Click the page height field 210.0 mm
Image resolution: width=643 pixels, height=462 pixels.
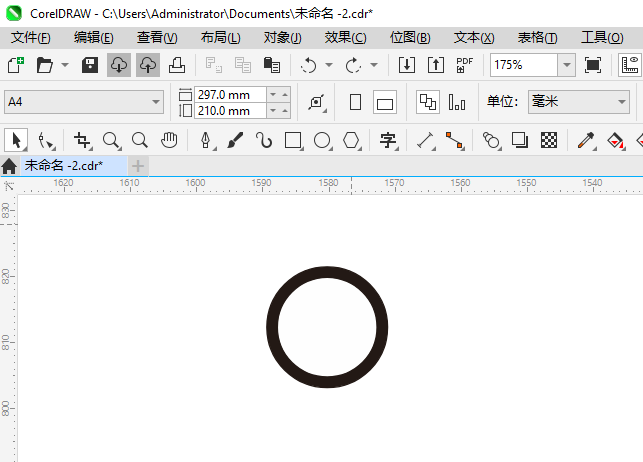[230, 111]
